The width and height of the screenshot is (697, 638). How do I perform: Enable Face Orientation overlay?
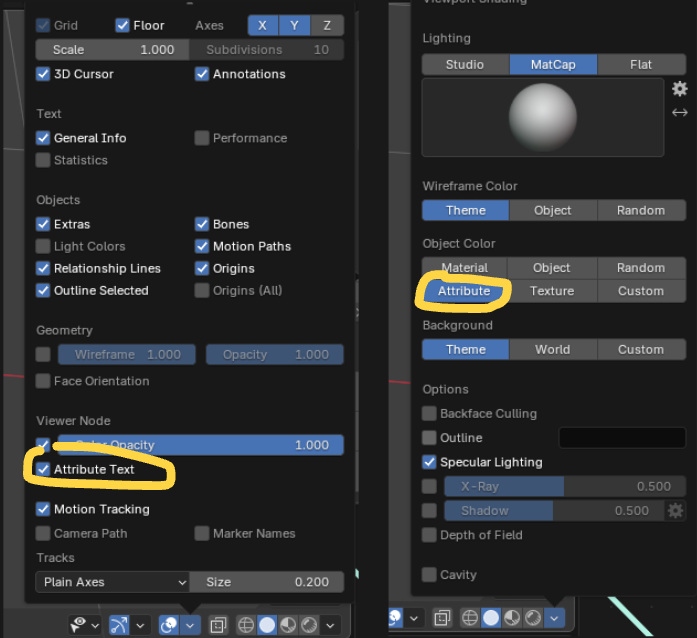point(43,381)
